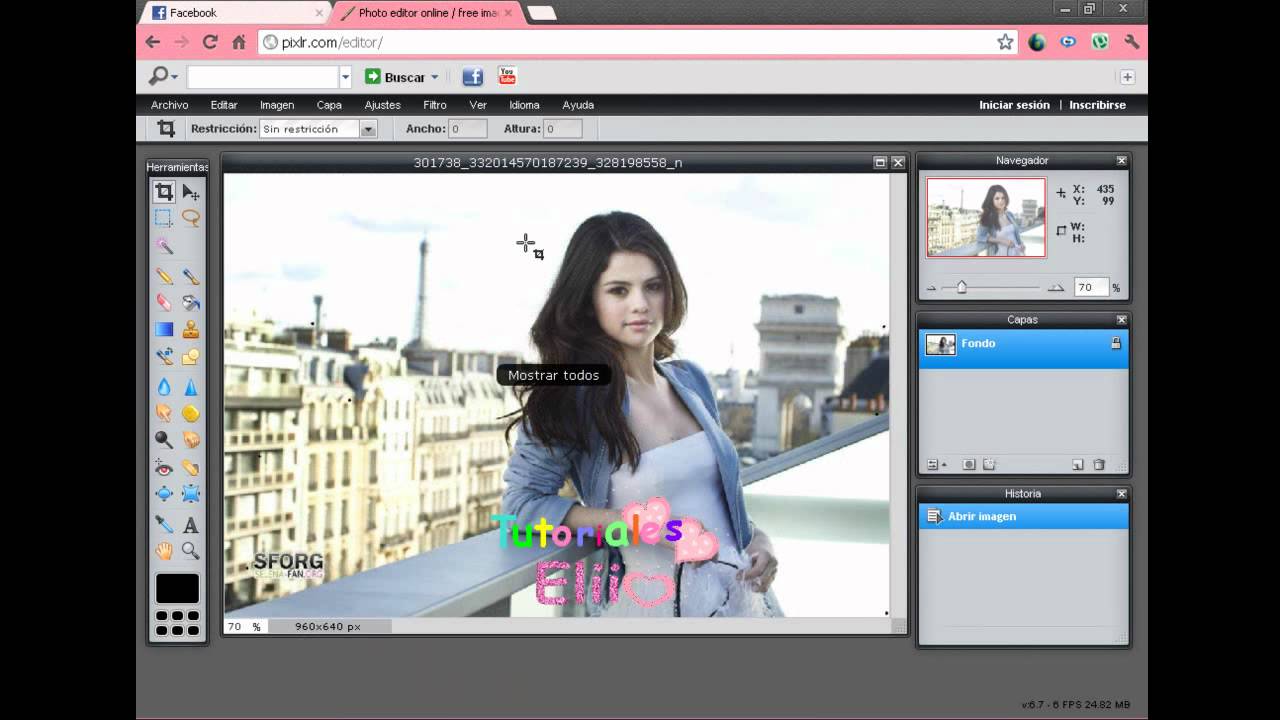Select the Type text tool
This screenshot has height=720, width=1280.
190,524
